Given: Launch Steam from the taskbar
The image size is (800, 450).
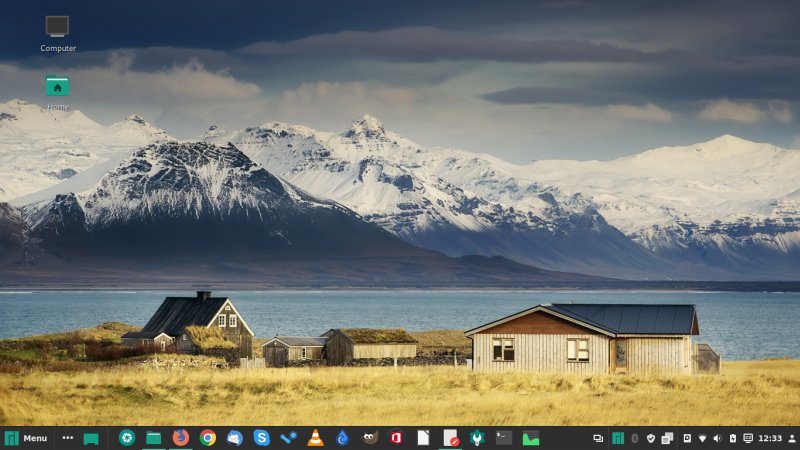Looking at the screenshot, I should (x=288, y=438).
